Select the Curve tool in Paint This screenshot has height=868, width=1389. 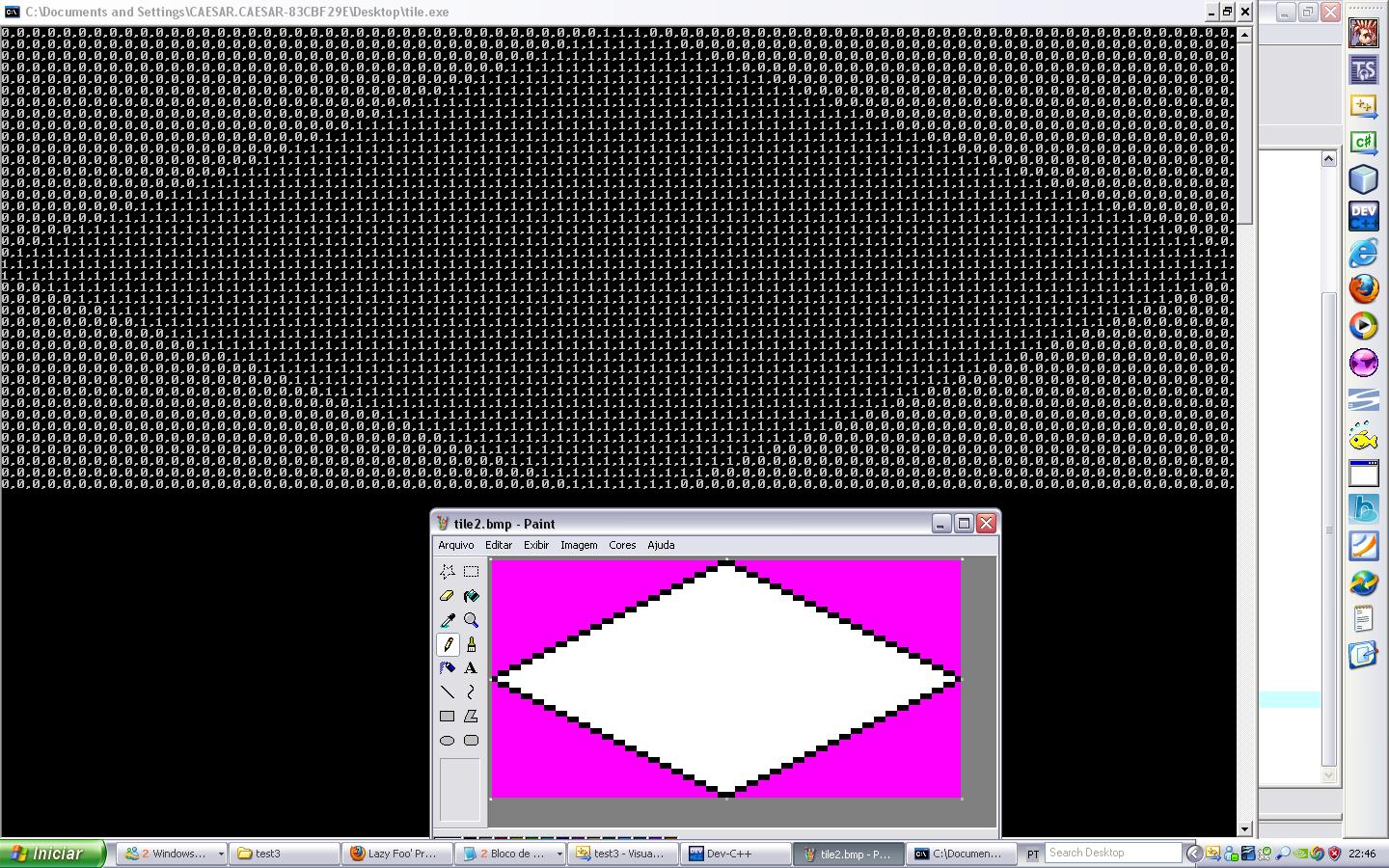click(x=471, y=692)
